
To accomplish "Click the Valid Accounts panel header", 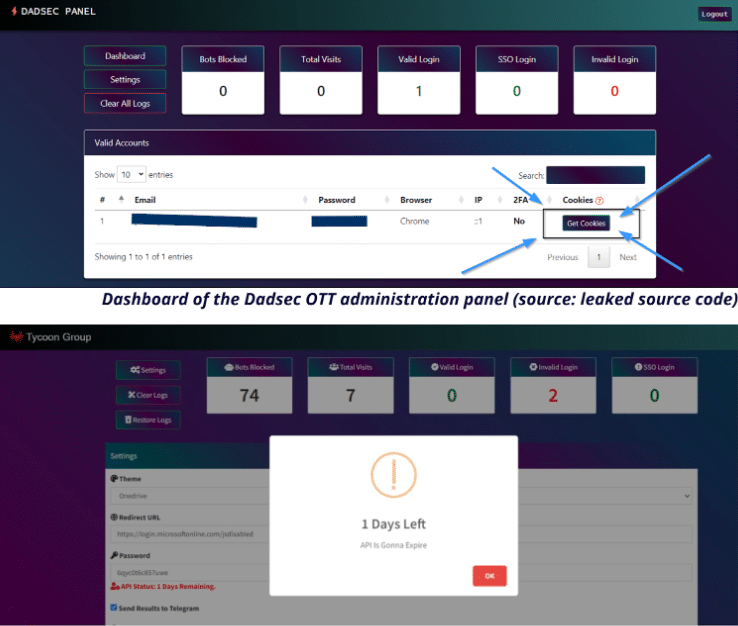I will point(370,143).
